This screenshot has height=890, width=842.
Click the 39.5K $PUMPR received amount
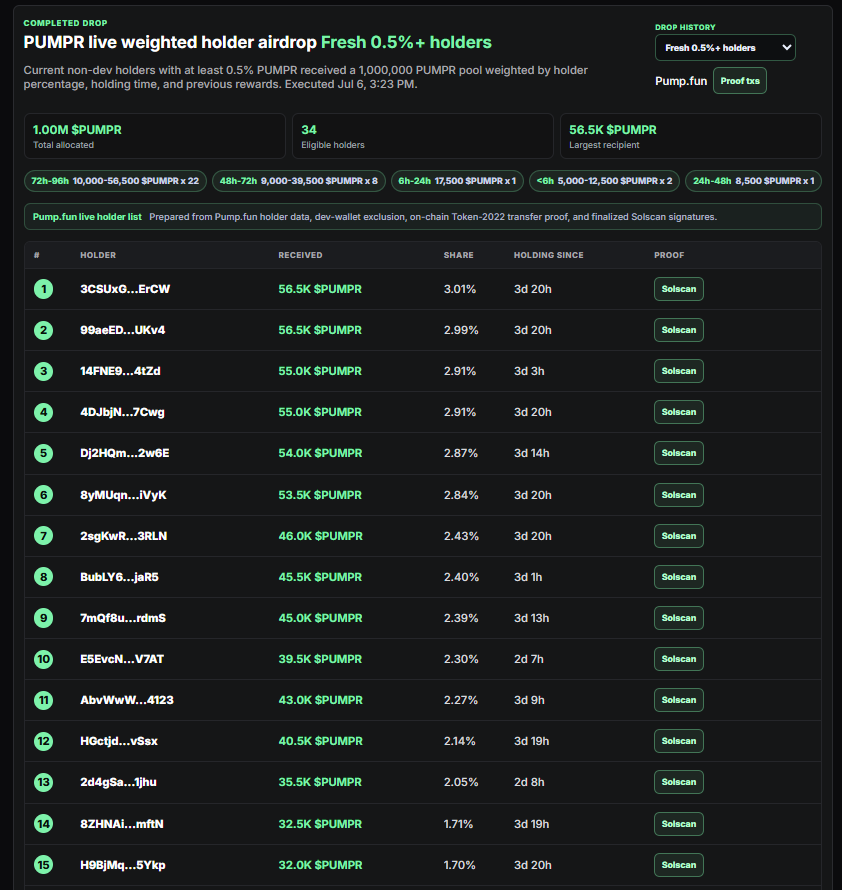point(320,659)
